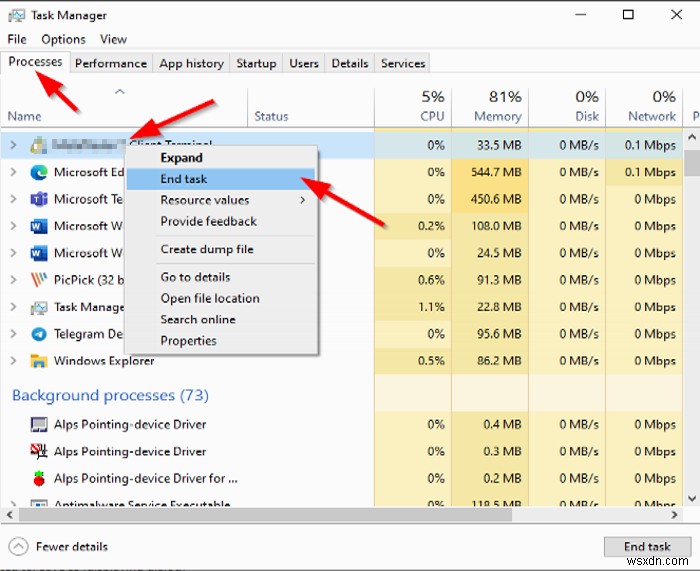Expand the Task Manager process group
The height and width of the screenshot is (571, 700).
pyautogui.click(x=13, y=307)
